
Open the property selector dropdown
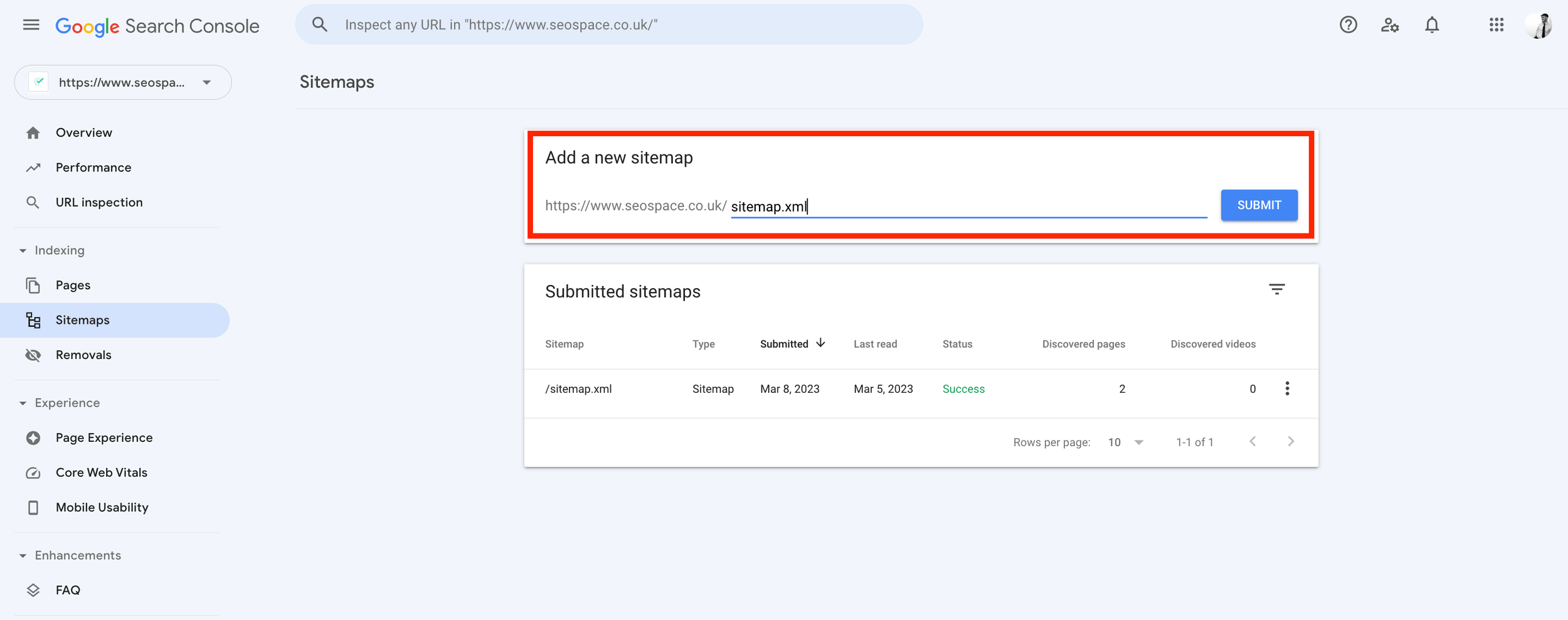pos(123,82)
